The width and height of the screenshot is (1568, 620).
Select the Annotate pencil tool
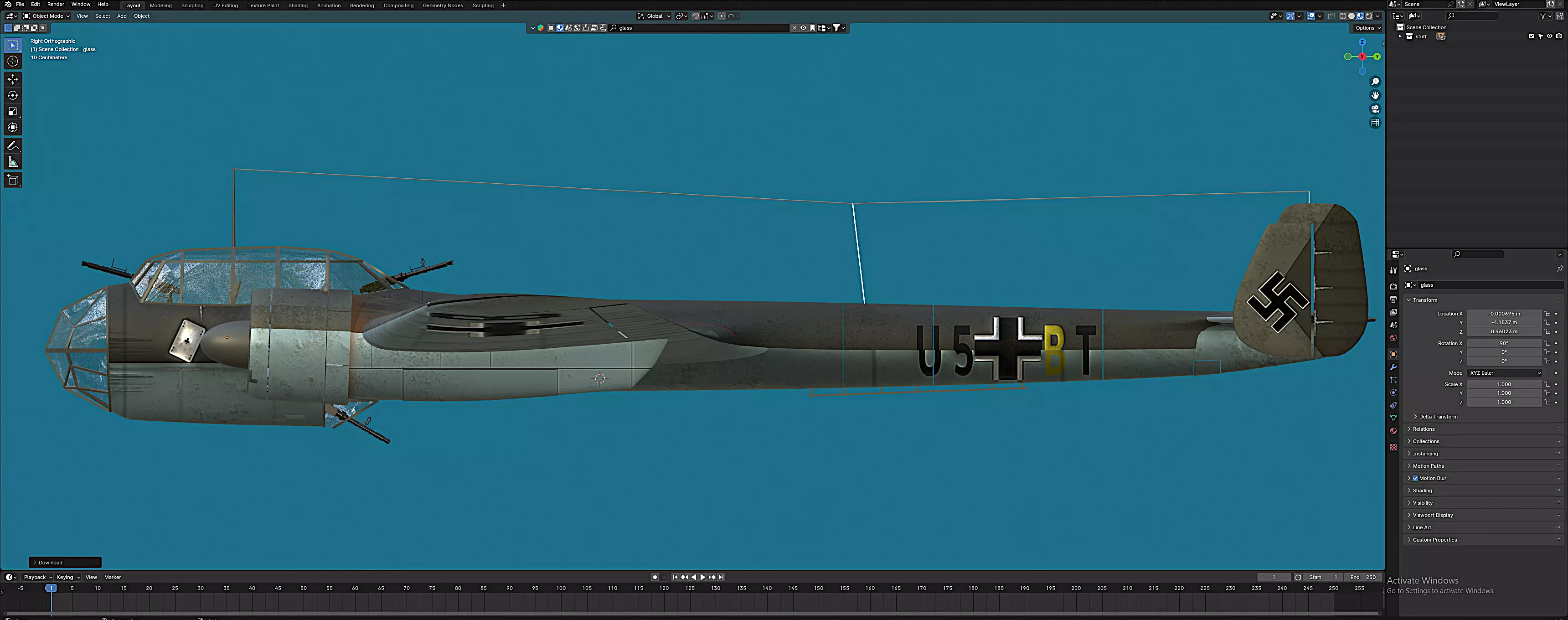click(x=13, y=145)
